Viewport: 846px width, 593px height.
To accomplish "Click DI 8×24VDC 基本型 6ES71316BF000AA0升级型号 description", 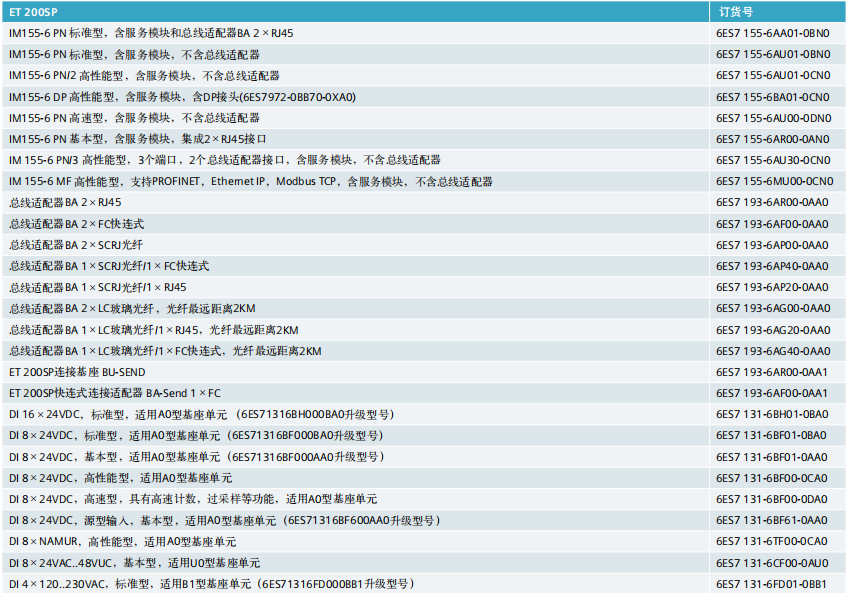I will pos(197,457).
